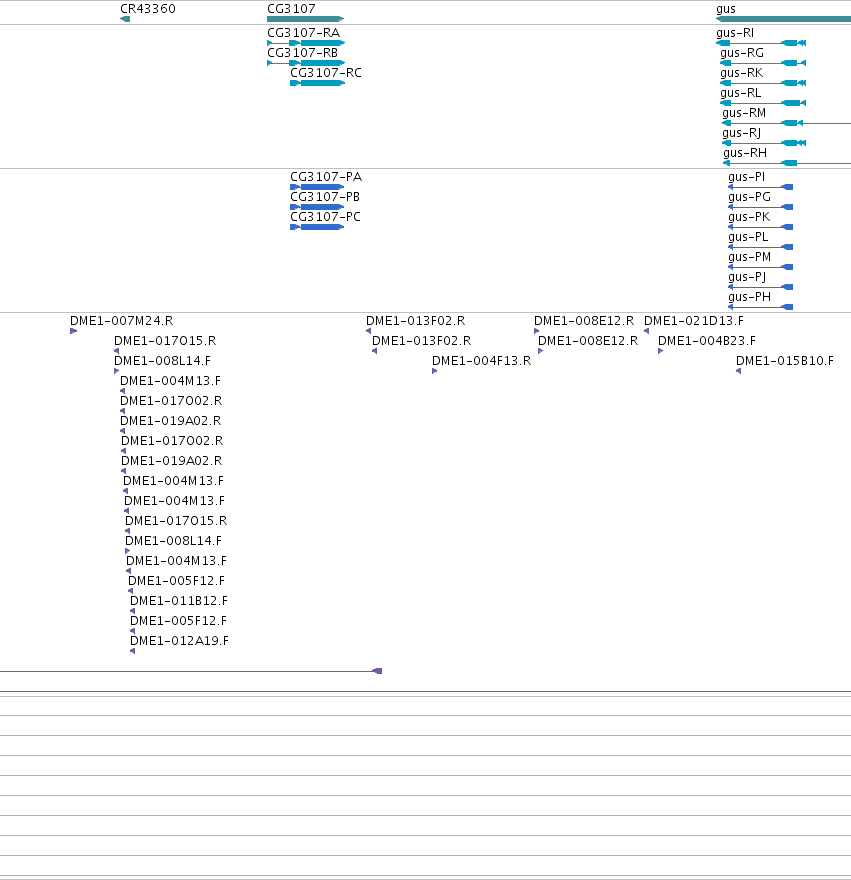Viewport: 851px width, 880px height.
Task: Click the gus-PJ protein label
Action: click(747, 277)
